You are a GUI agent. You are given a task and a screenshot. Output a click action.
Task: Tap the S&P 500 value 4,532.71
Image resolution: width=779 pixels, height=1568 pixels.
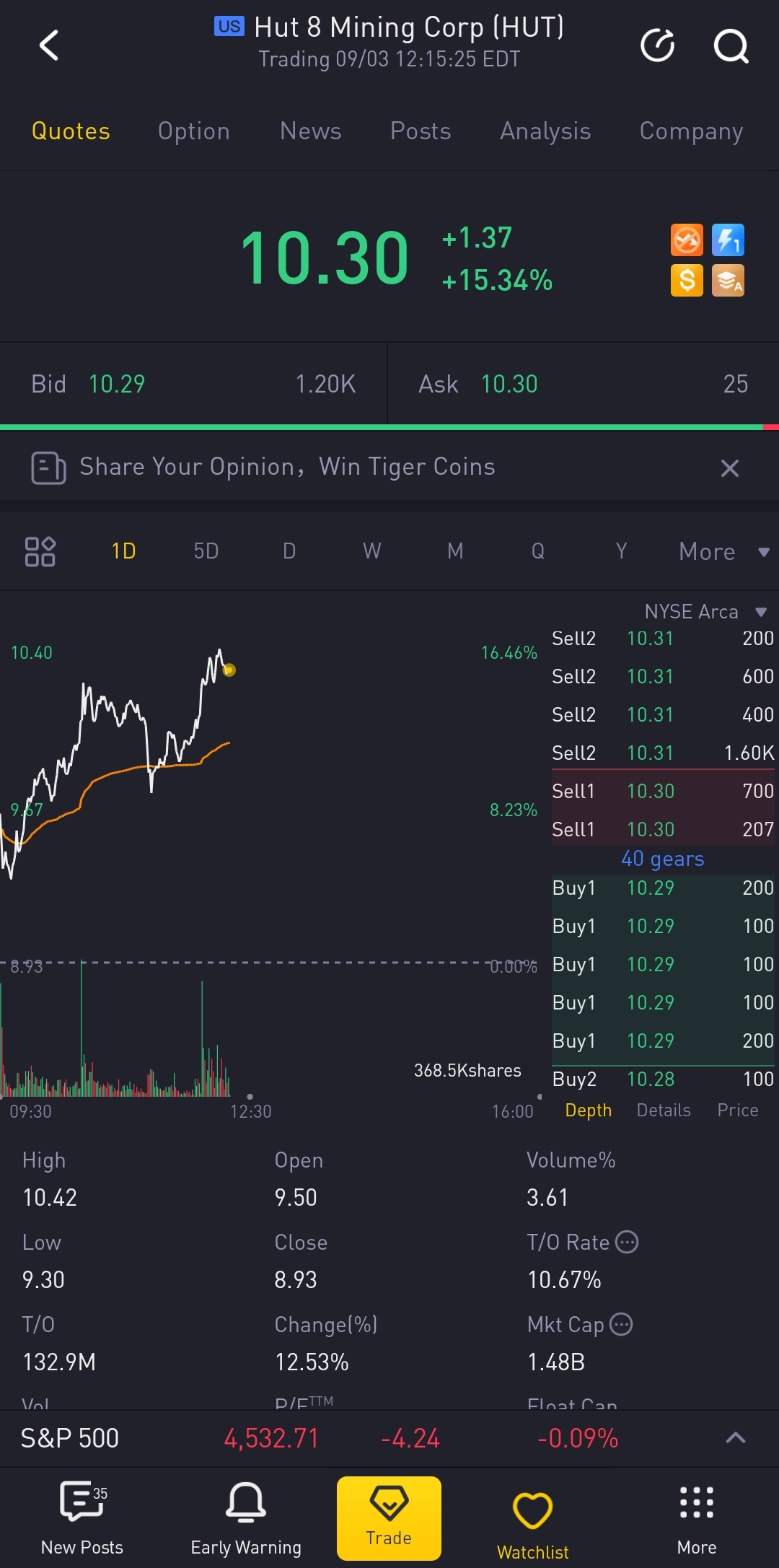click(x=271, y=1439)
